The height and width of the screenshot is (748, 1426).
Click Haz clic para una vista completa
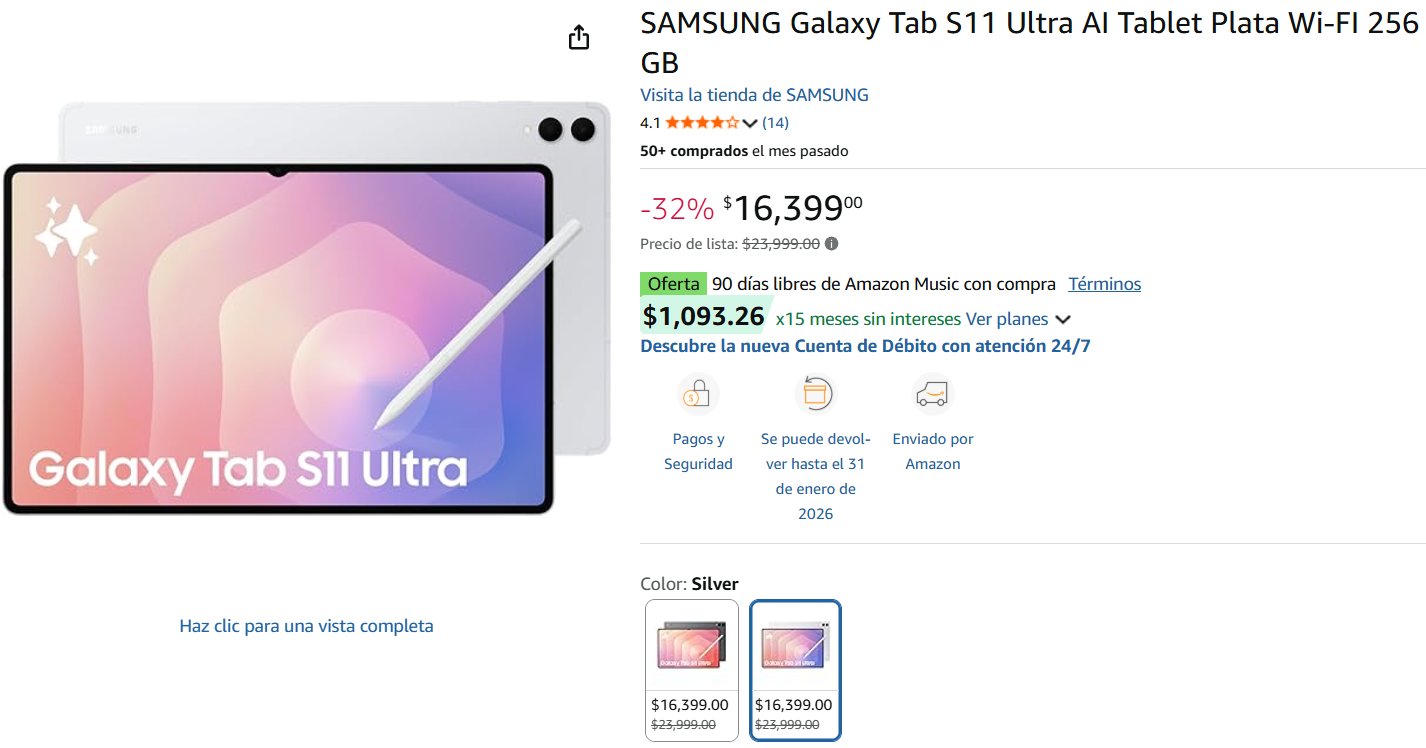[306, 626]
